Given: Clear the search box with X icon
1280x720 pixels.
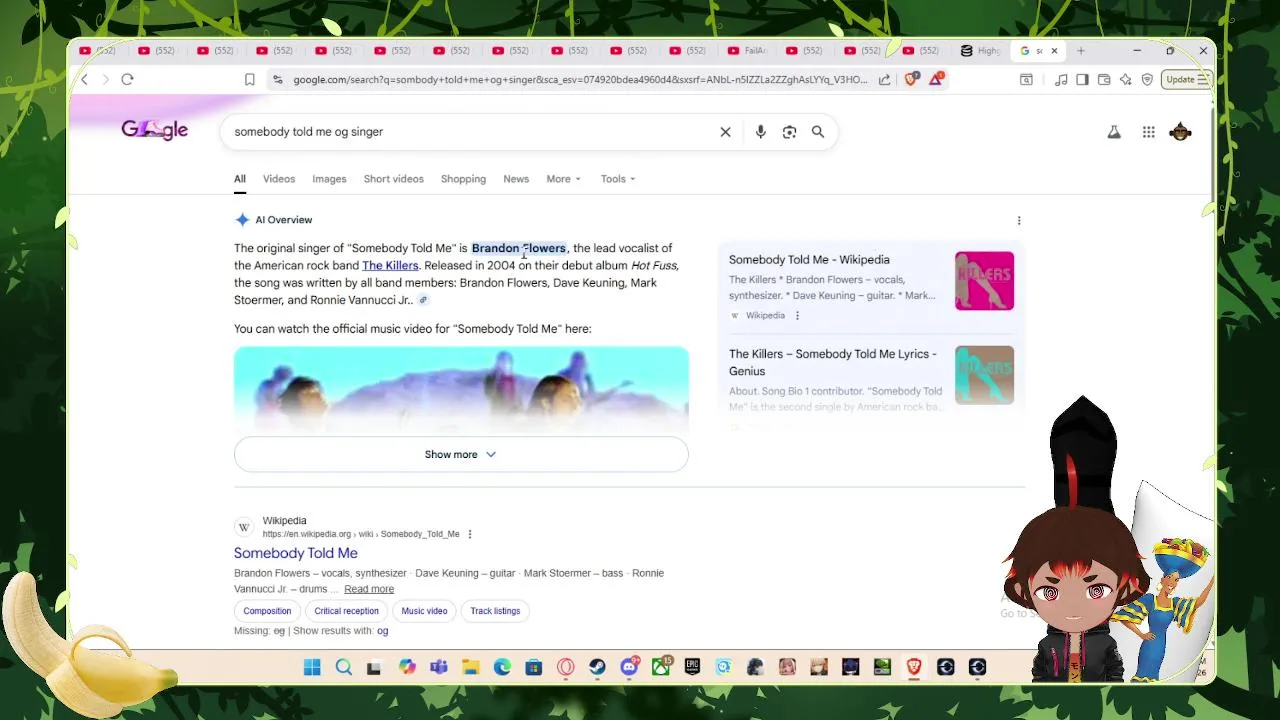Looking at the screenshot, I should [725, 132].
